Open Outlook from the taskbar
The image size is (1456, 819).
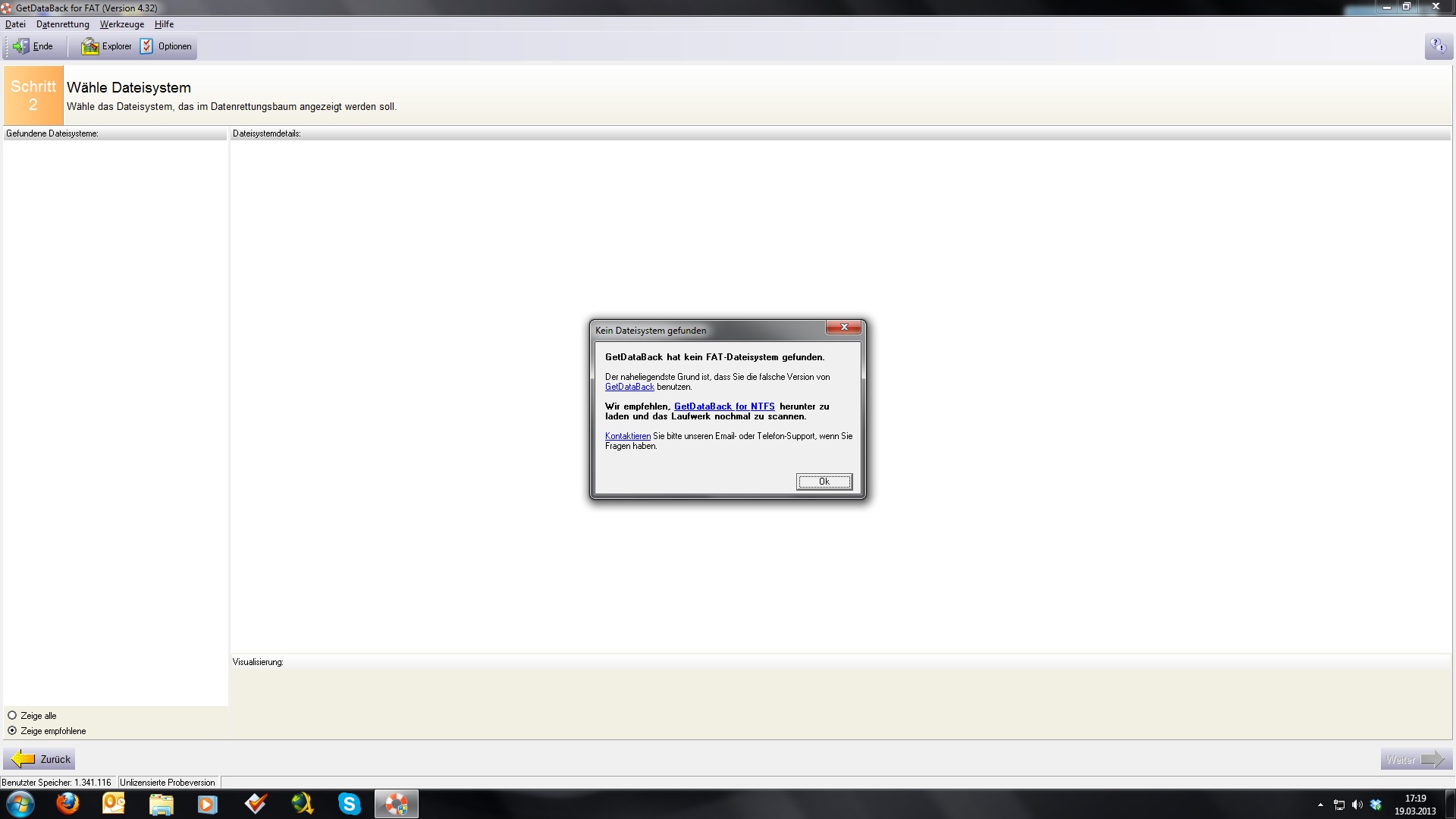coord(114,804)
